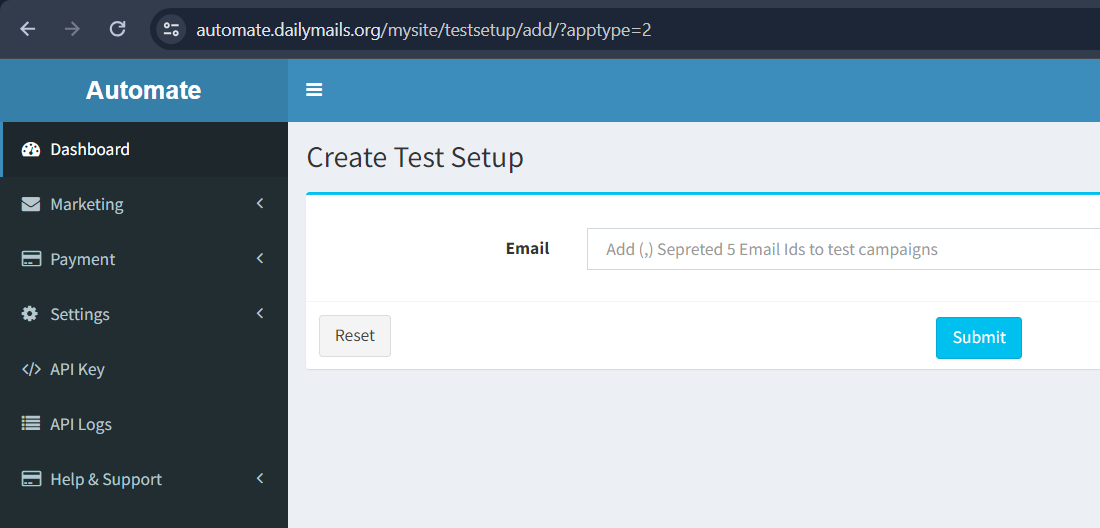Go back using the browser back arrow
Image resolution: width=1100 pixels, height=528 pixels.
[28, 29]
